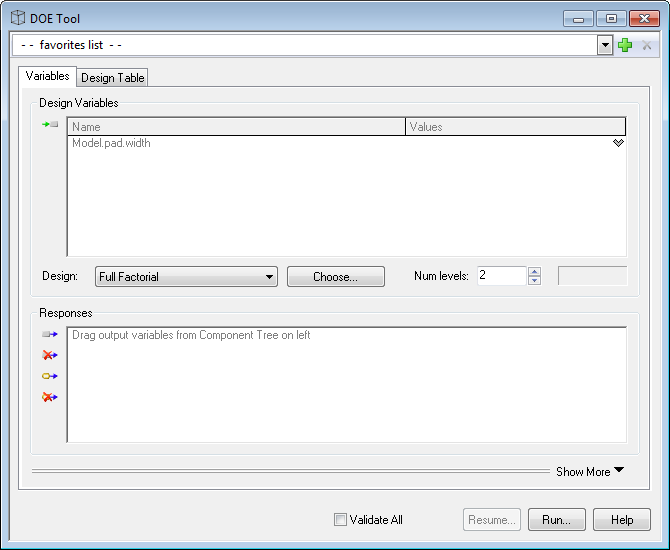Click the yellow-box blue arrow response icon

click(x=50, y=376)
